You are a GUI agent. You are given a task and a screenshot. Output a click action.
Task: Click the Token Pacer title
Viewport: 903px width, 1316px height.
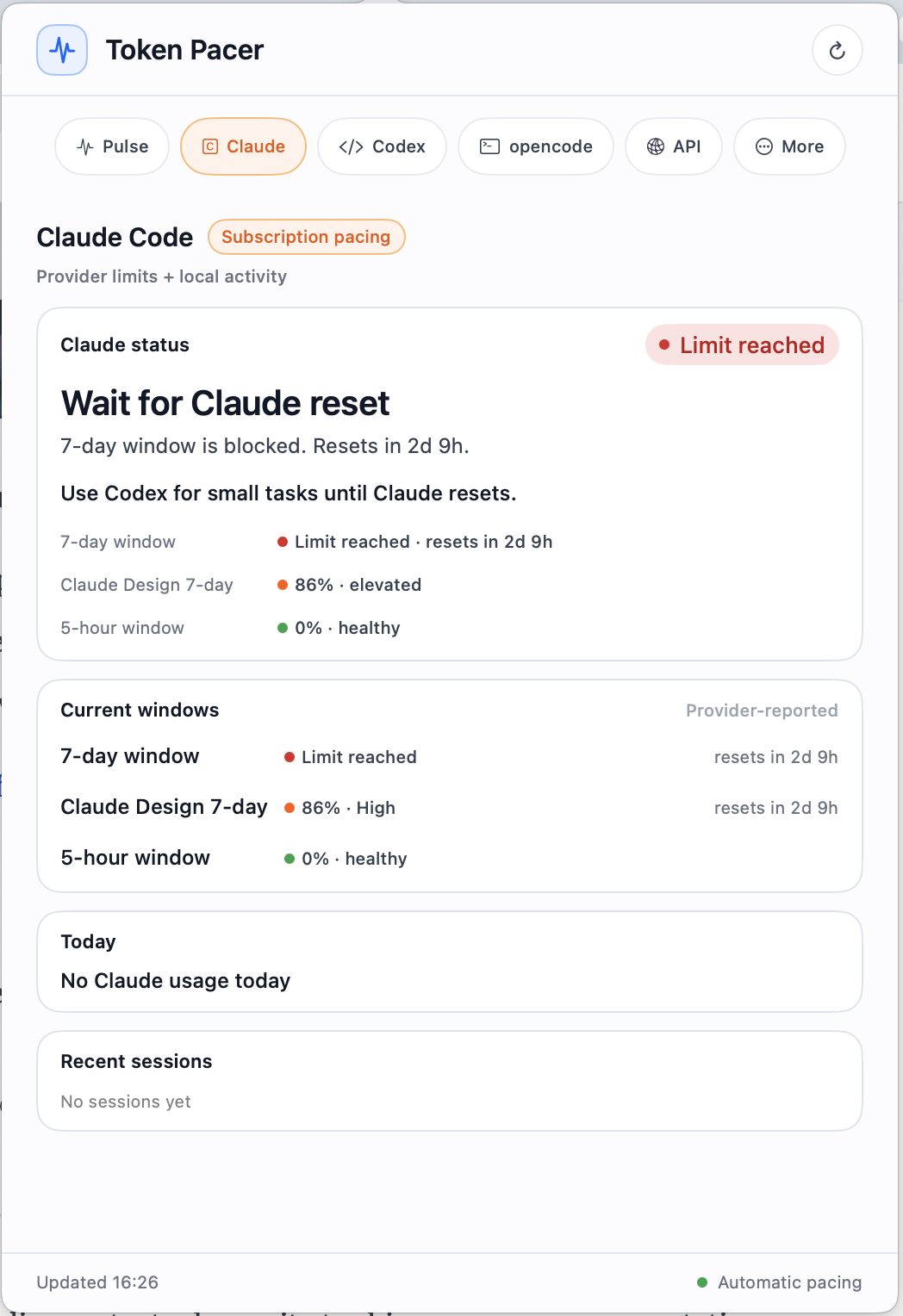coord(184,50)
